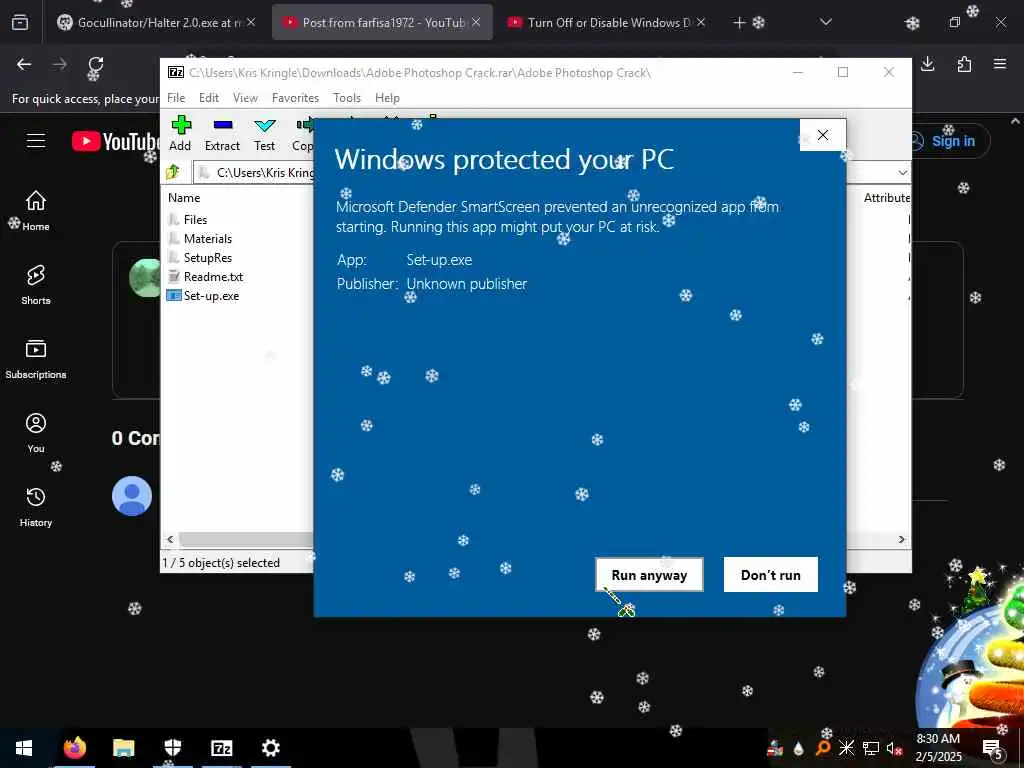Click the 7-Zip taskbar icon

pos(222,748)
